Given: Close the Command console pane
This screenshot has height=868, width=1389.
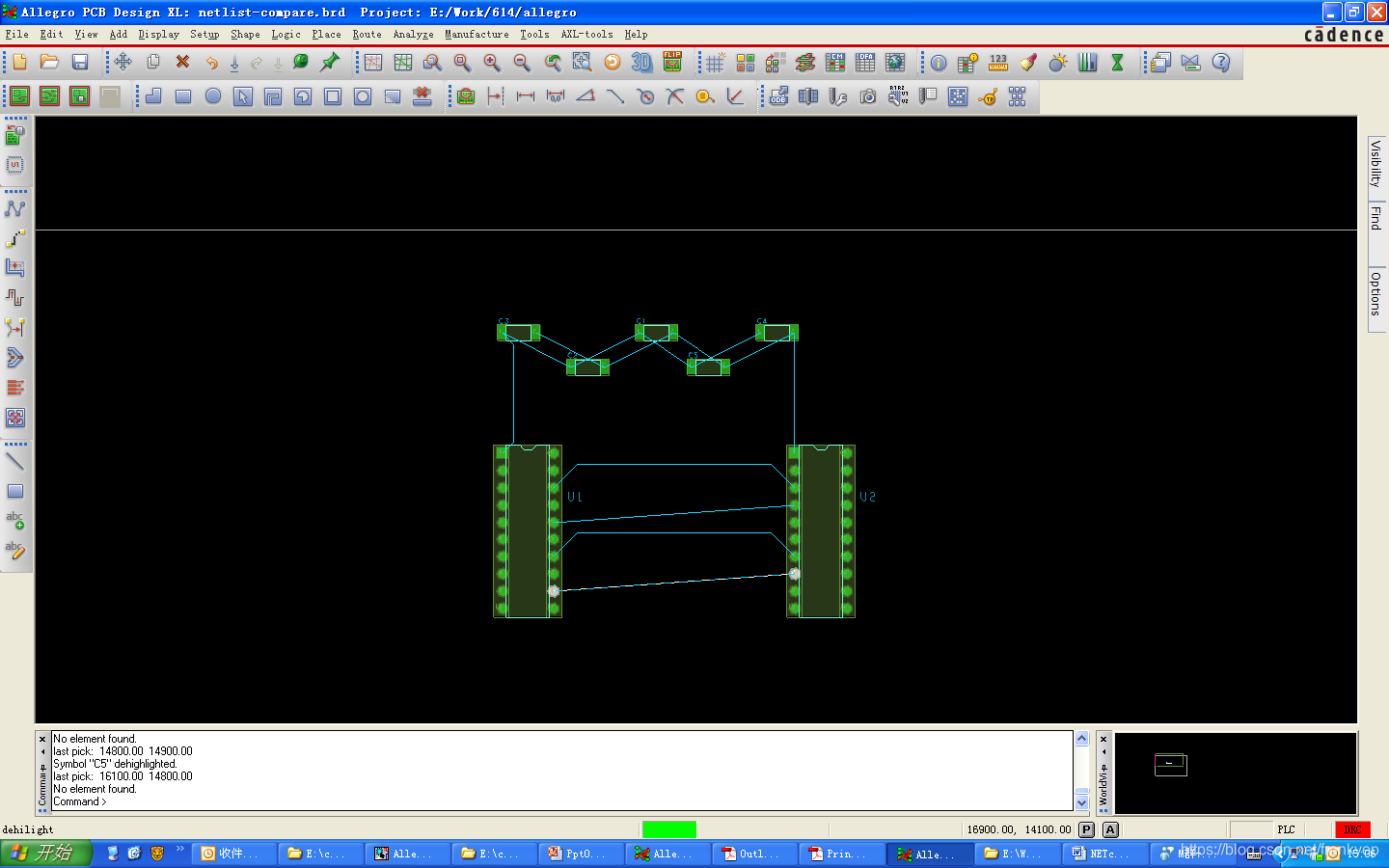Looking at the screenshot, I should click(x=42, y=740).
